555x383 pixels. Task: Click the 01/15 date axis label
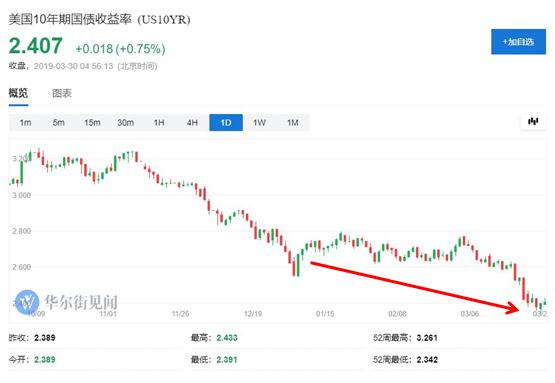(x=325, y=314)
